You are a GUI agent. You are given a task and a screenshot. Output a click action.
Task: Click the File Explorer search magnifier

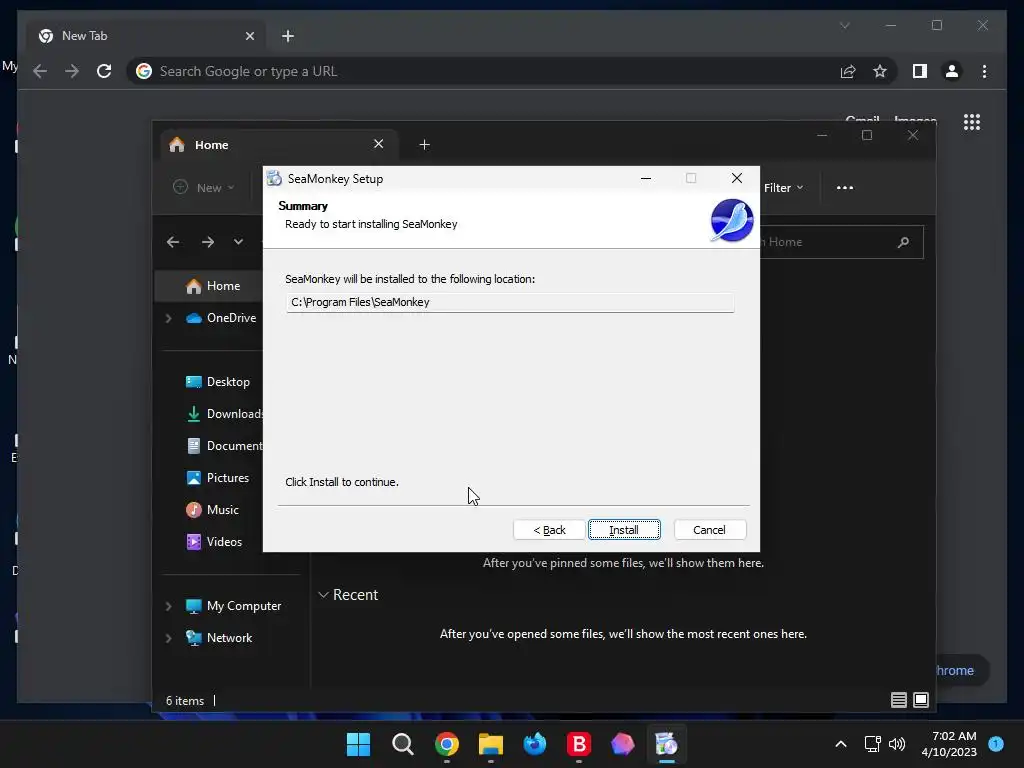[x=903, y=242]
